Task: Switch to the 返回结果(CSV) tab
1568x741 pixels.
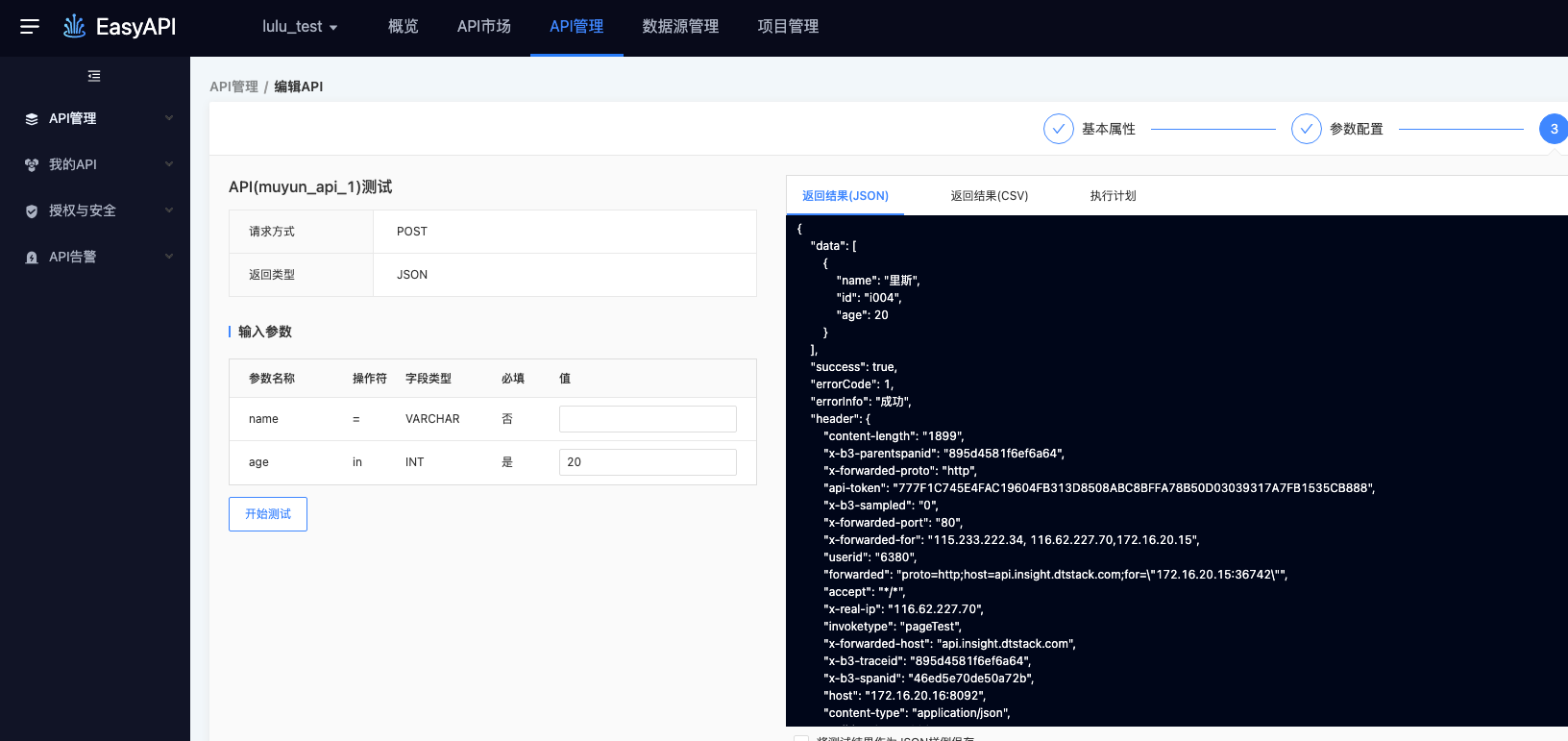Action: pos(990,196)
